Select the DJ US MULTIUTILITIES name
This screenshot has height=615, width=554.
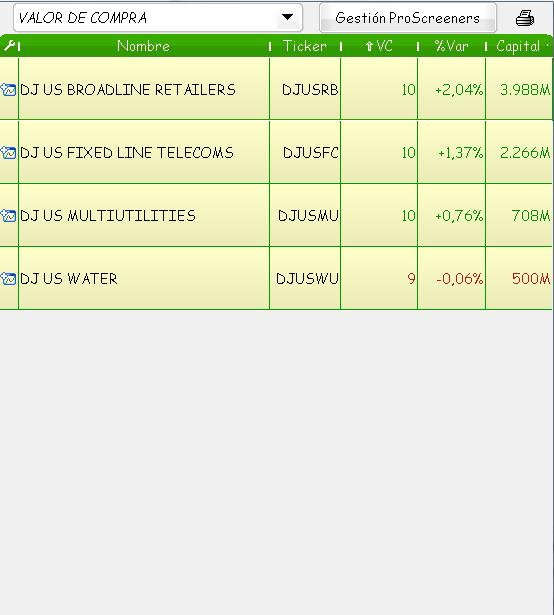[108, 216]
